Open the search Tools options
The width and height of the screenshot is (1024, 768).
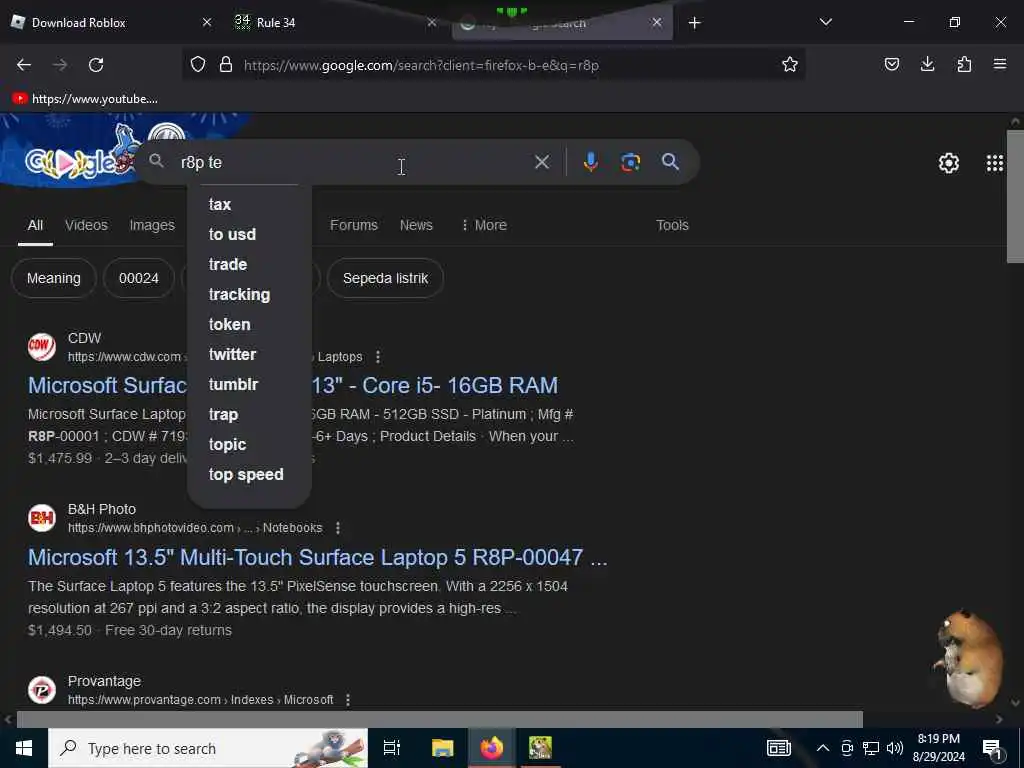[672, 225]
